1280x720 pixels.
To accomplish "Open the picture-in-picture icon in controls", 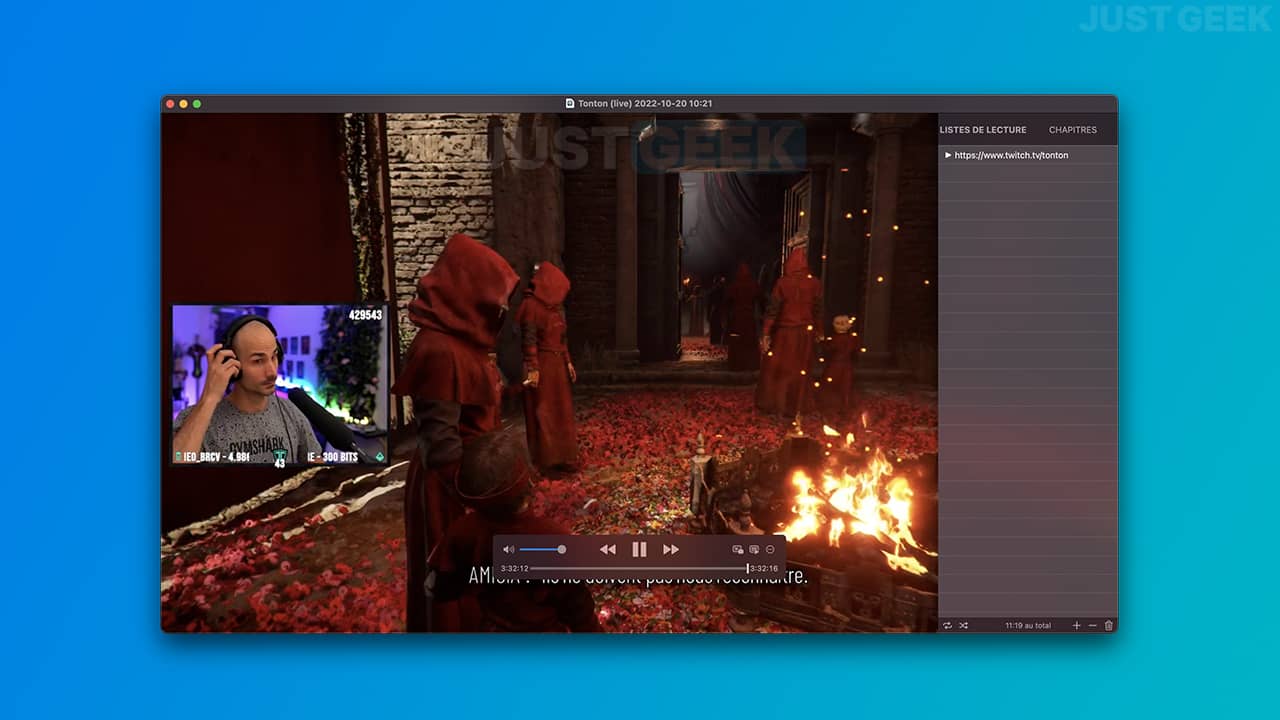I will point(738,549).
